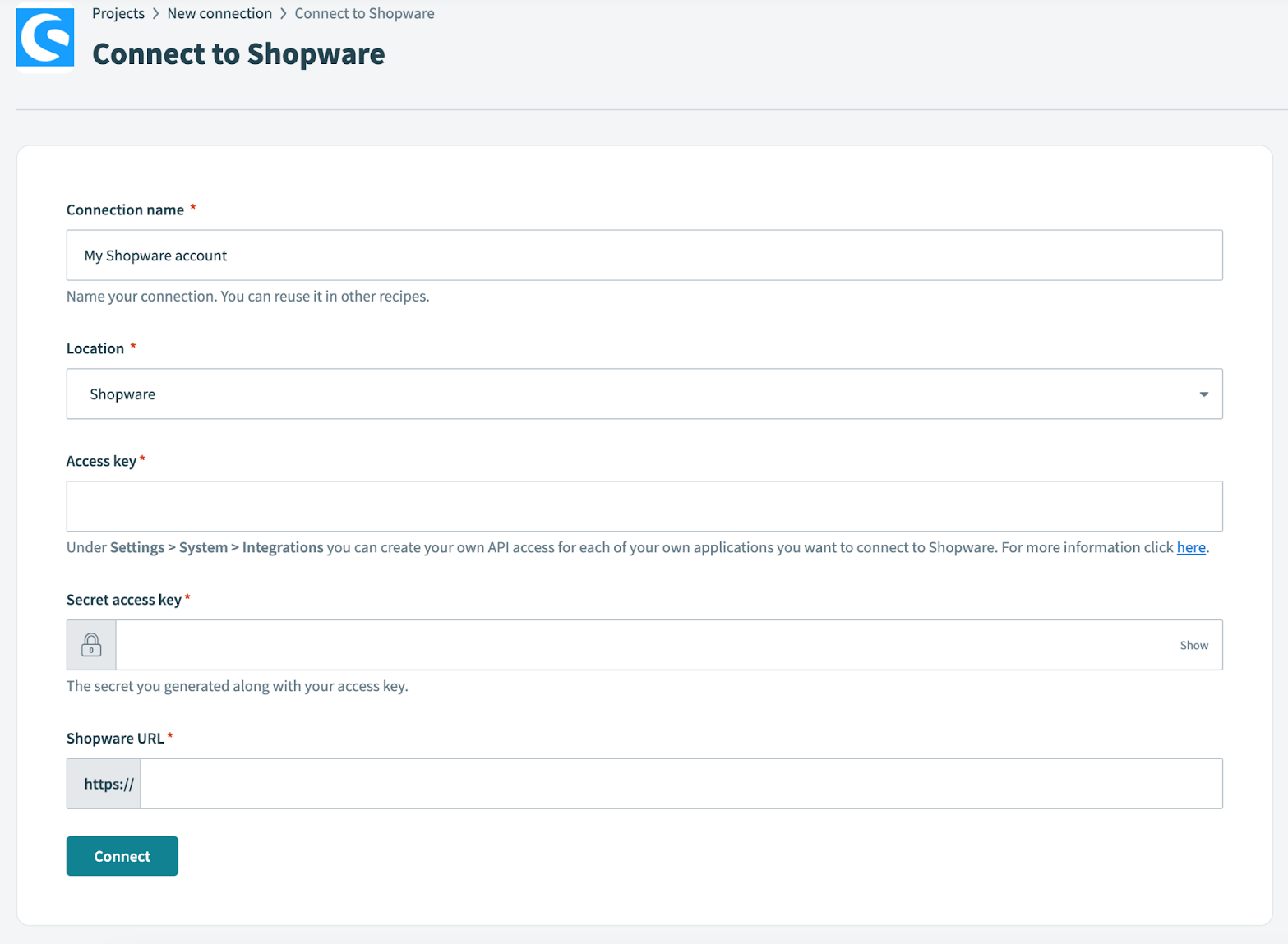The height and width of the screenshot is (944, 1288).
Task: Focus the Secret access key input
Action: pyautogui.click(x=641, y=645)
